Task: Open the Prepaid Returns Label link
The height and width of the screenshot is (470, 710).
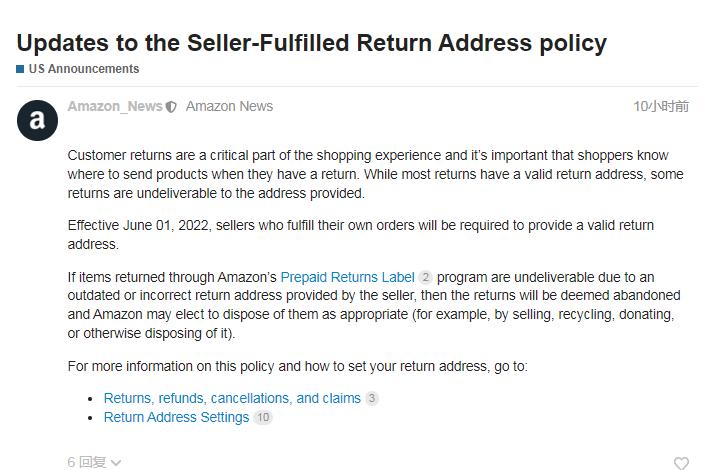Action: pos(347,277)
